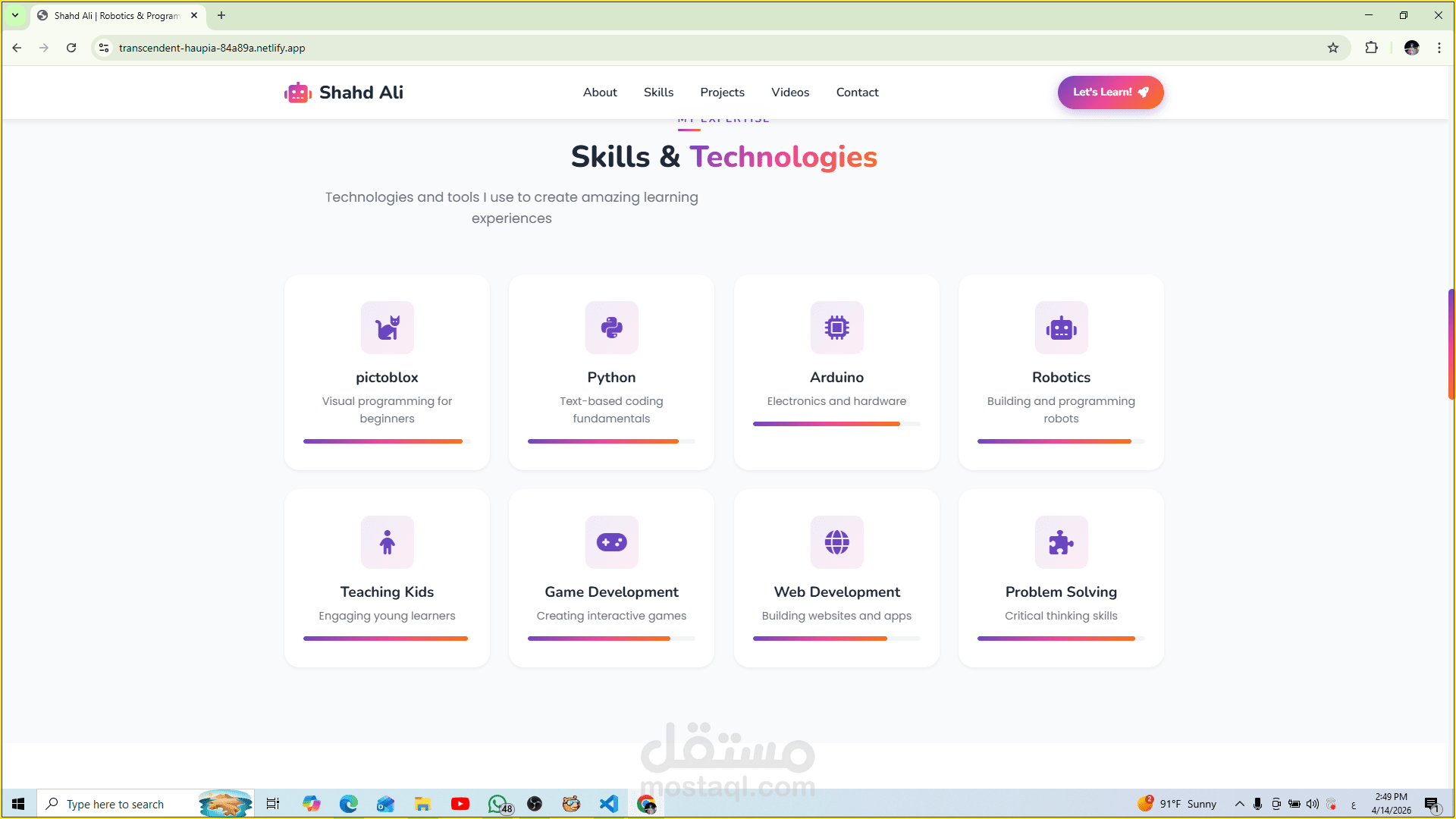
Task: Click the 'Visual programming for beginners' text
Action: pyautogui.click(x=387, y=409)
